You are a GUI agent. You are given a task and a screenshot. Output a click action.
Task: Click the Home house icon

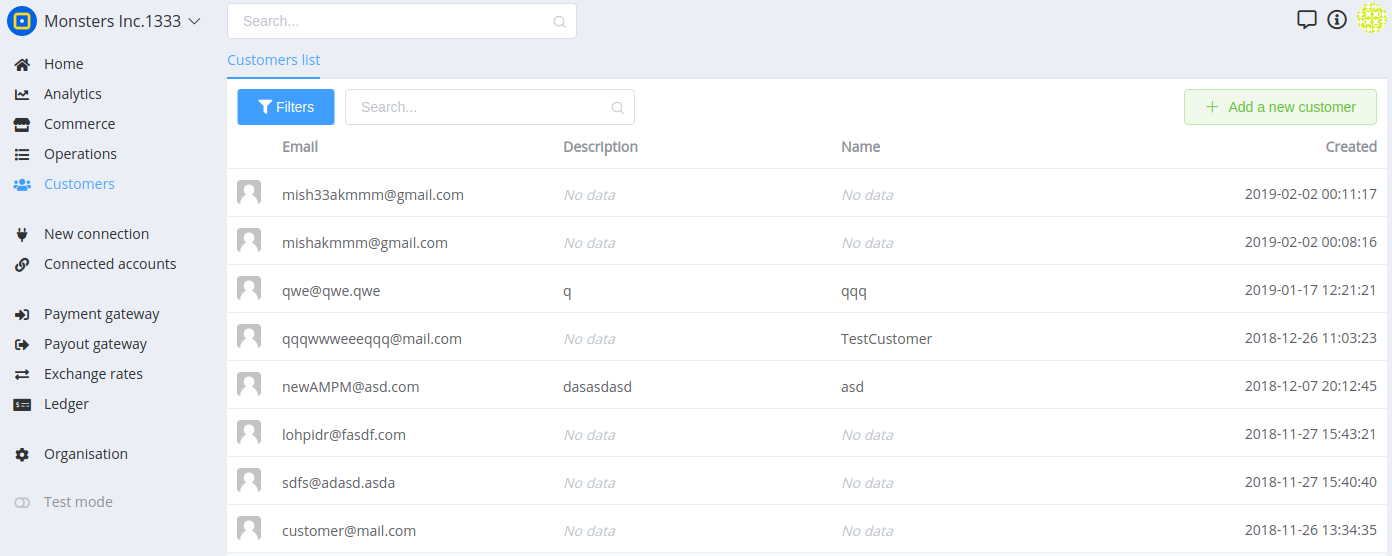22,64
